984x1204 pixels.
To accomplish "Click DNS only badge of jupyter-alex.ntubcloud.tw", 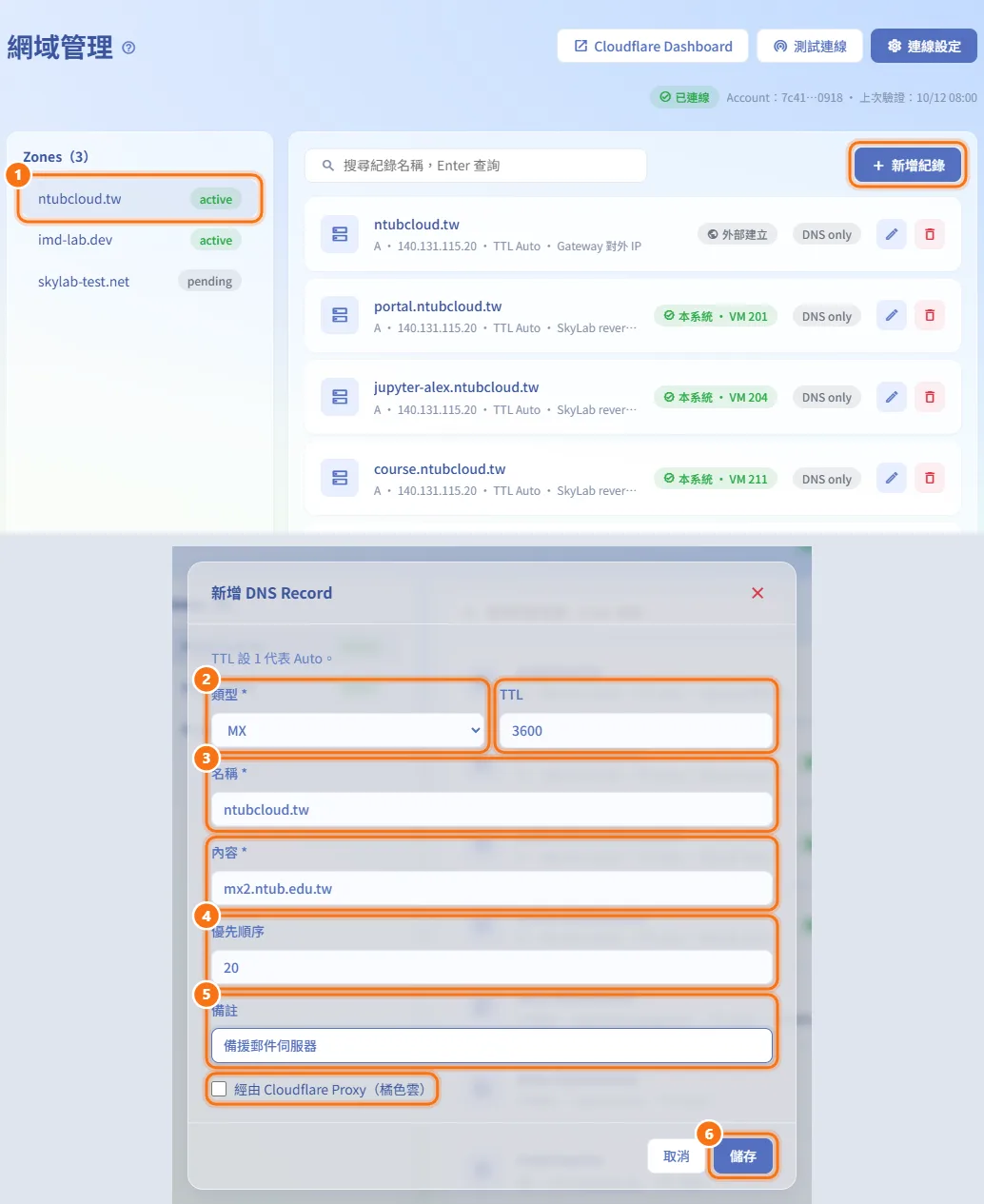I will (x=827, y=397).
